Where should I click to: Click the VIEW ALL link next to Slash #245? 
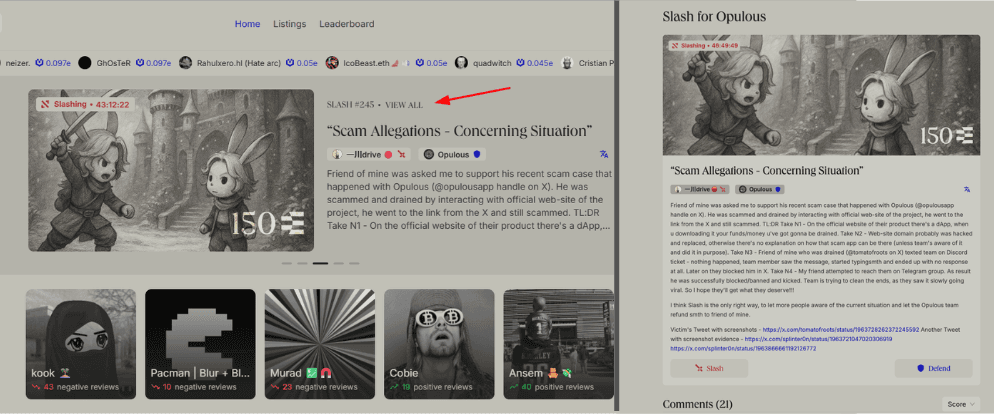tap(404, 105)
